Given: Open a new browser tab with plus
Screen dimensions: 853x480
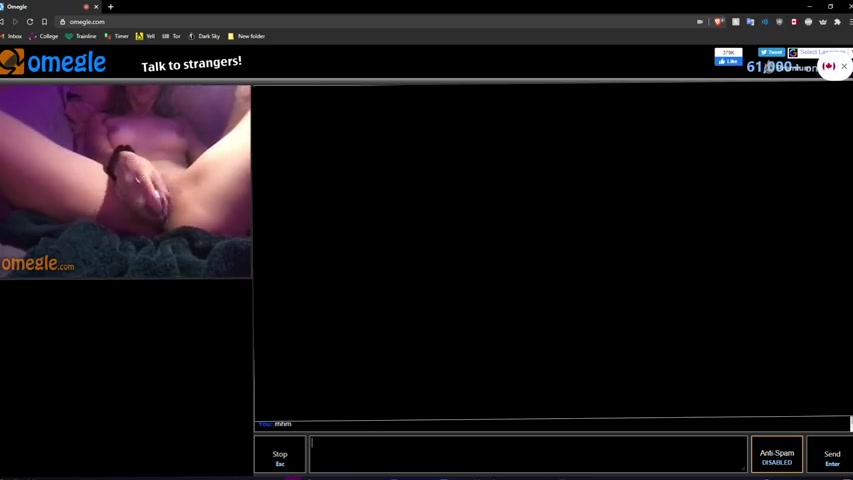Looking at the screenshot, I should click(x=111, y=7).
